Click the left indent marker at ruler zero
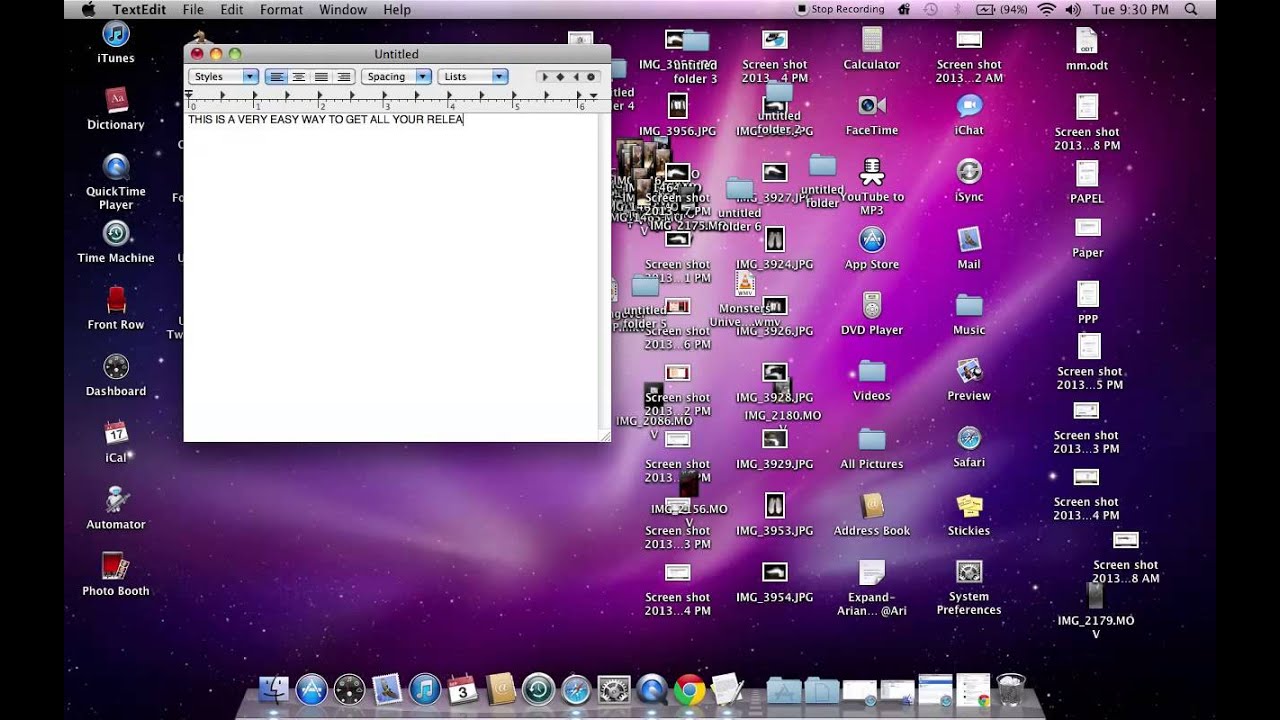 point(188,94)
